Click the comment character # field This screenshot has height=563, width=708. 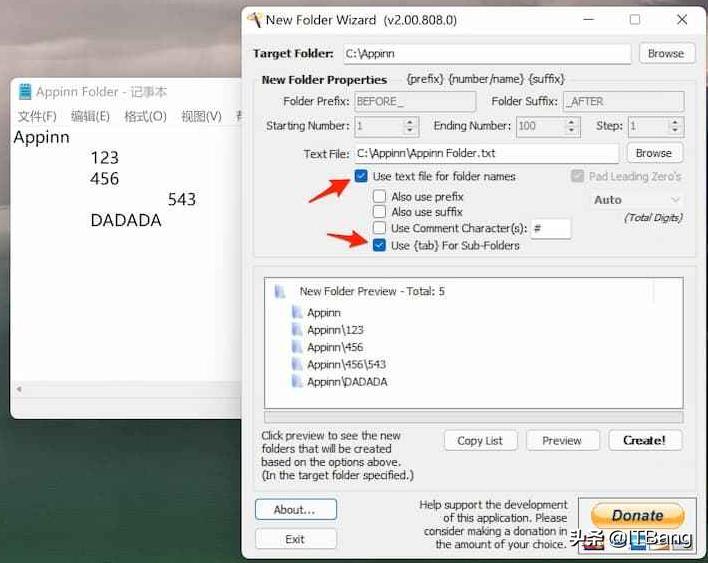[550, 228]
